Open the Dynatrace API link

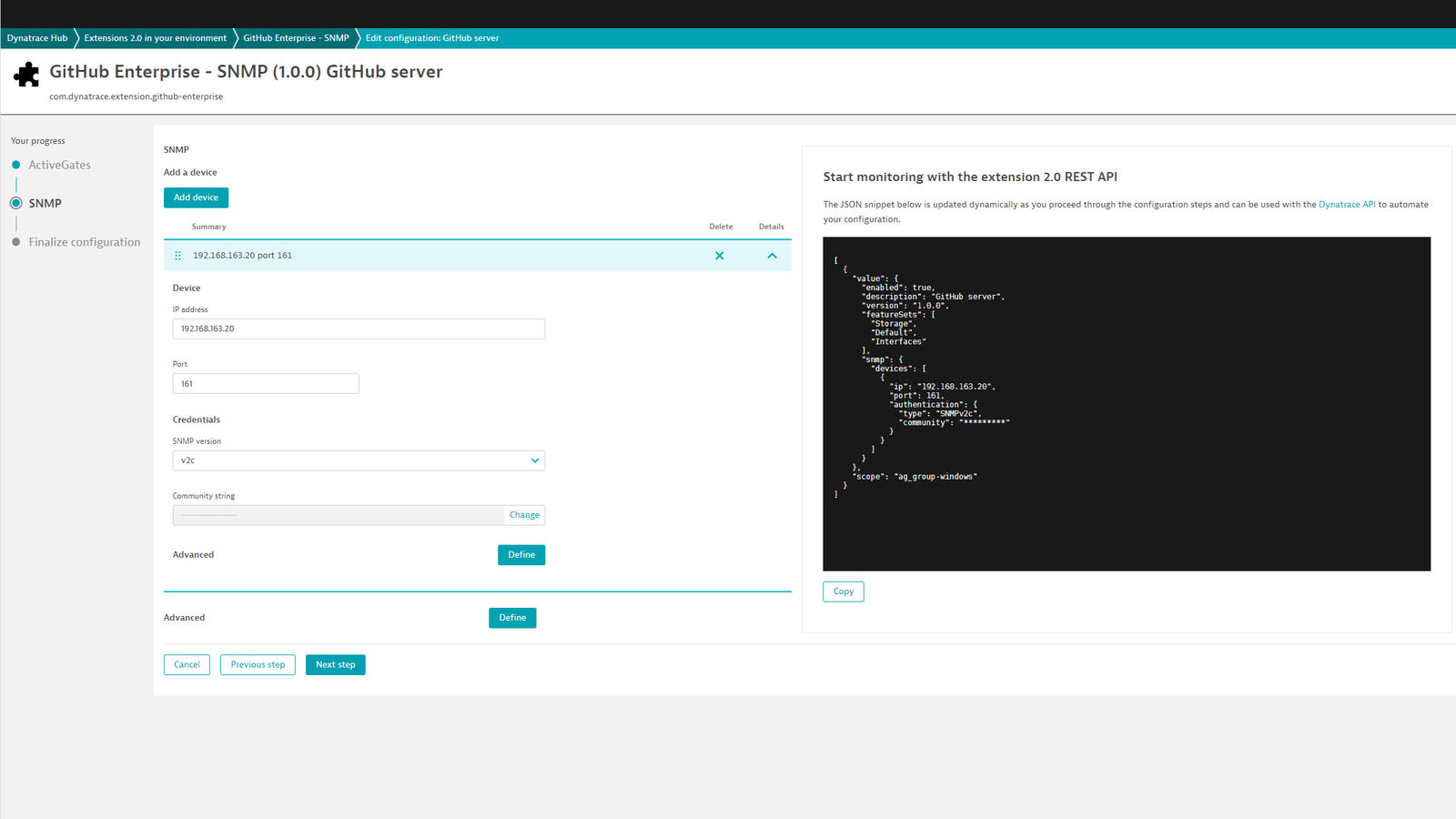(1347, 205)
